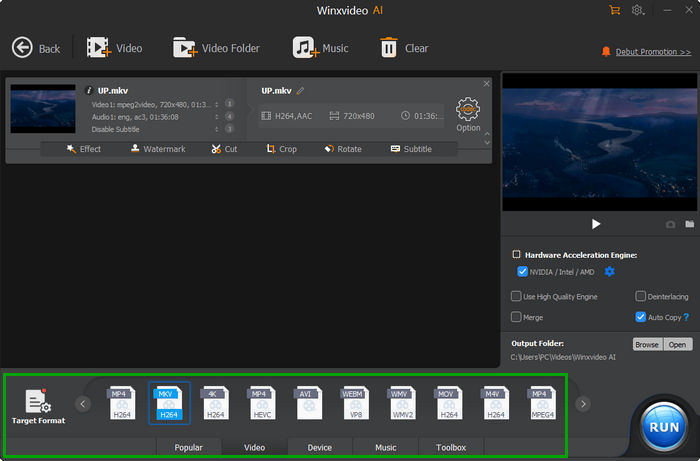Switch to the Video tab
Image resolution: width=700 pixels, height=461 pixels.
(254, 447)
